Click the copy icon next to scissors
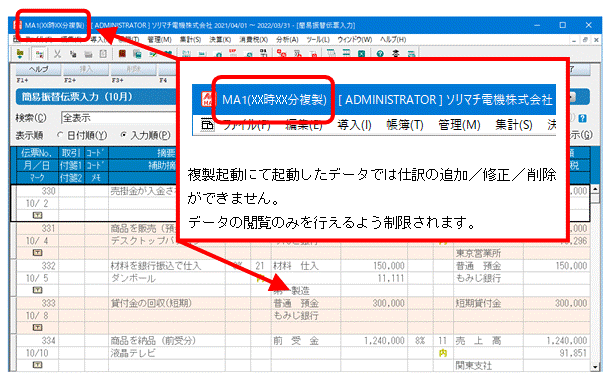The height and width of the screenshot is (373, 604). click(x=73, y=54)
